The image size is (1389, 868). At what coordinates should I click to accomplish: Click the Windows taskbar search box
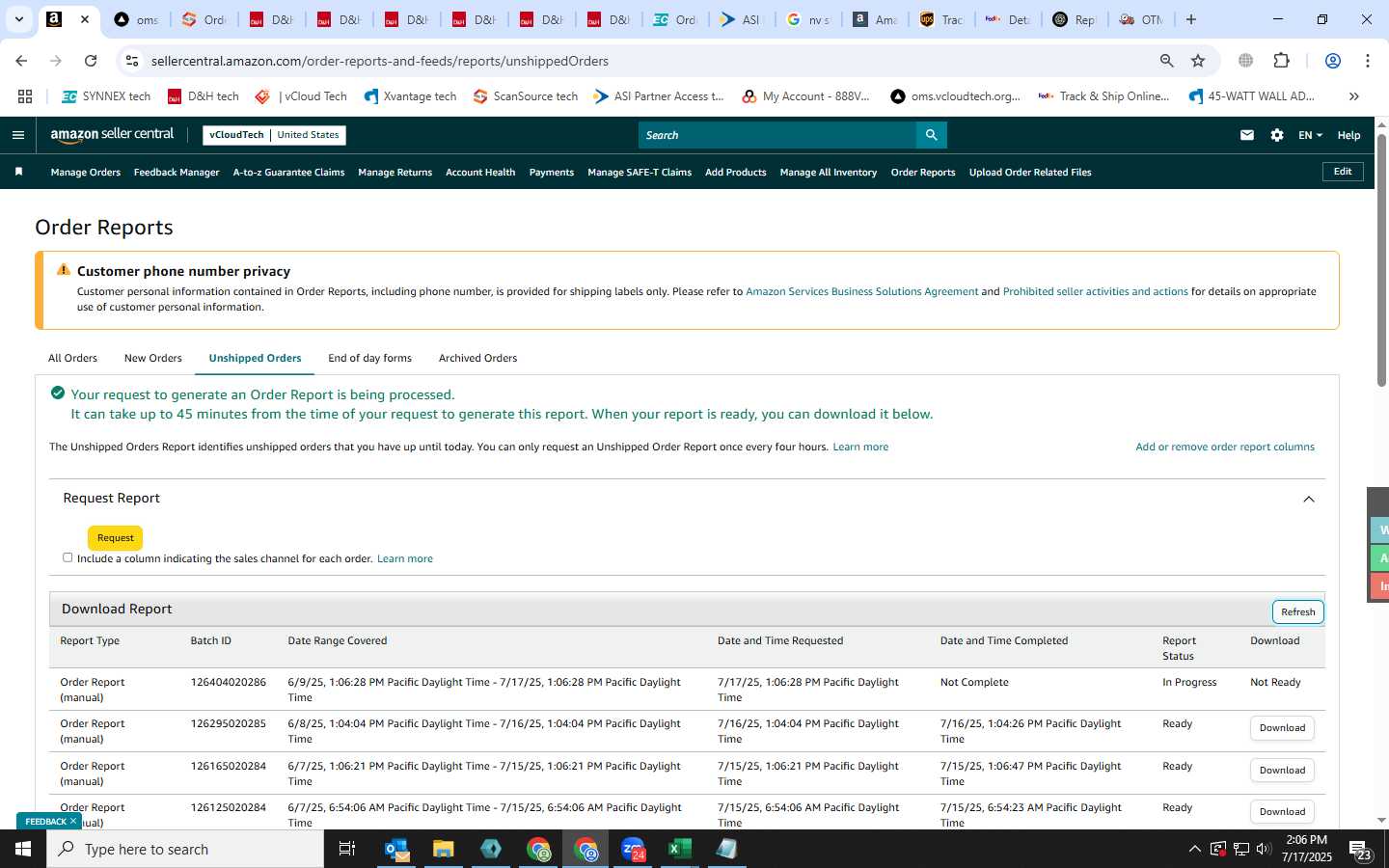click(185, 849)
